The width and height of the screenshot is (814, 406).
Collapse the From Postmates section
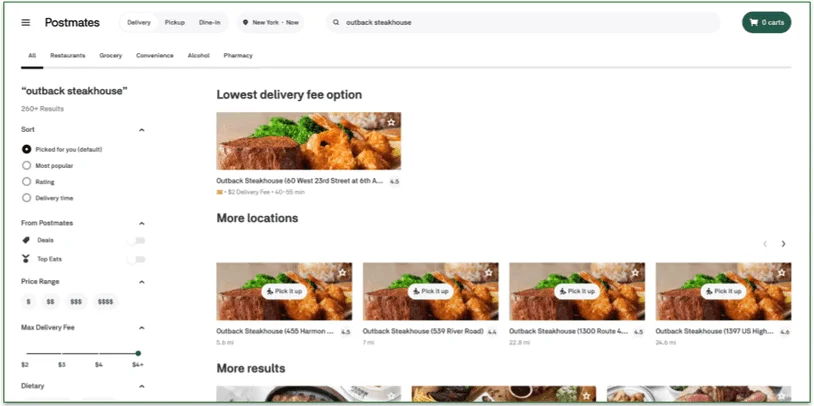(142, 223)
